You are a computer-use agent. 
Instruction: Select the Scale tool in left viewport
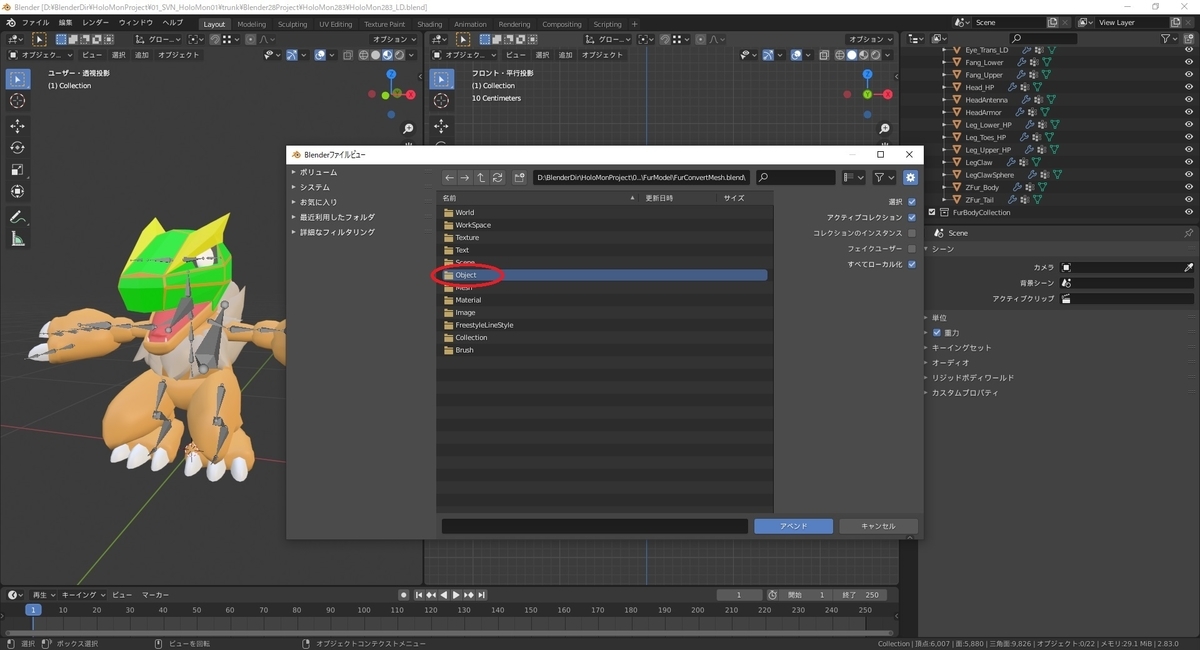(17, 169)
